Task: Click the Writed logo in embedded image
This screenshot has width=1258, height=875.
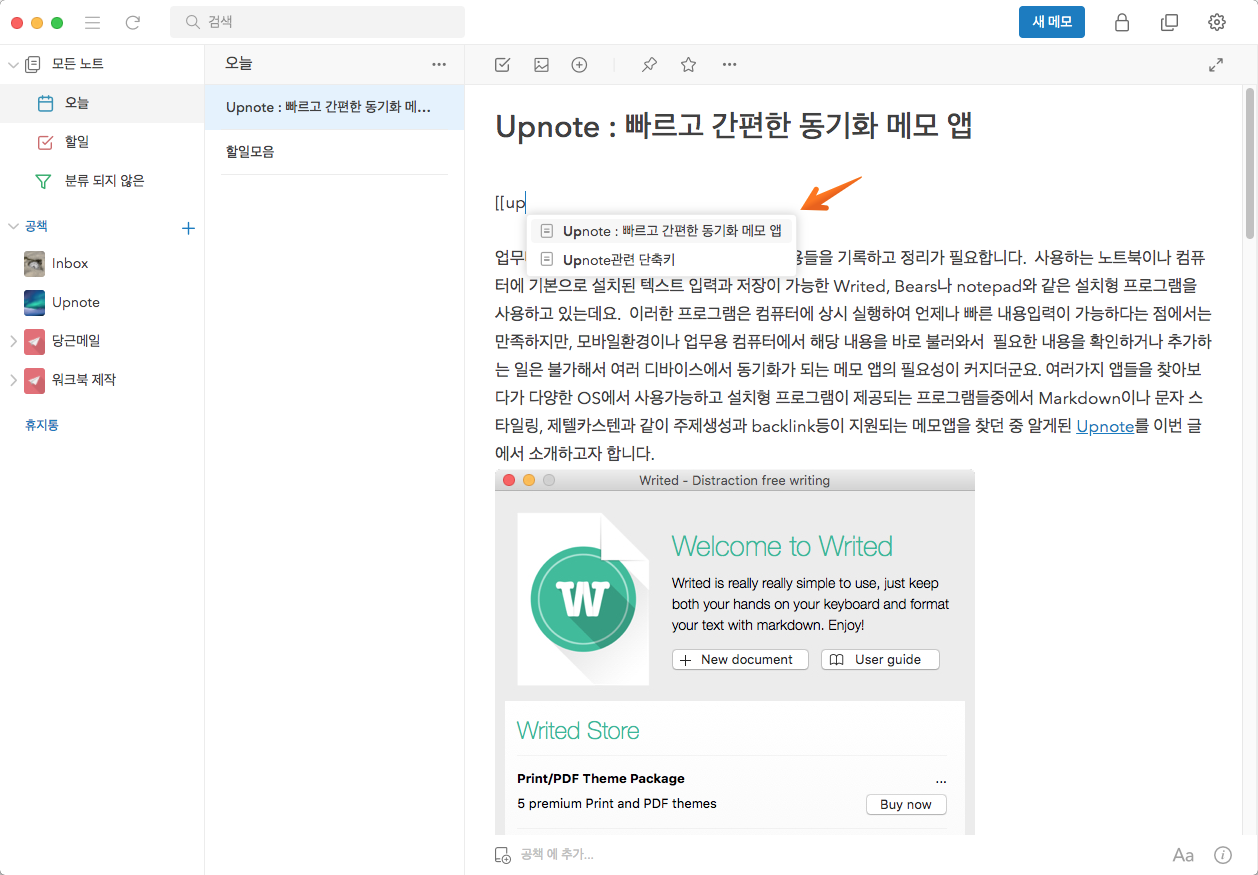Action: click(584, 599)
